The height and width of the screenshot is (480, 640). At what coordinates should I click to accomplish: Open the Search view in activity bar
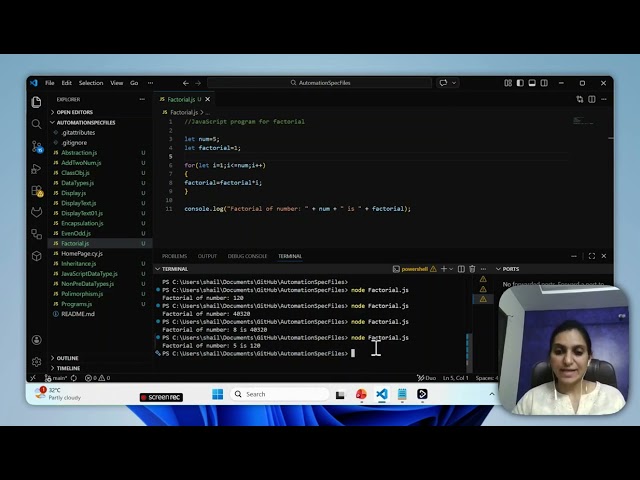[x=36, y=124]
